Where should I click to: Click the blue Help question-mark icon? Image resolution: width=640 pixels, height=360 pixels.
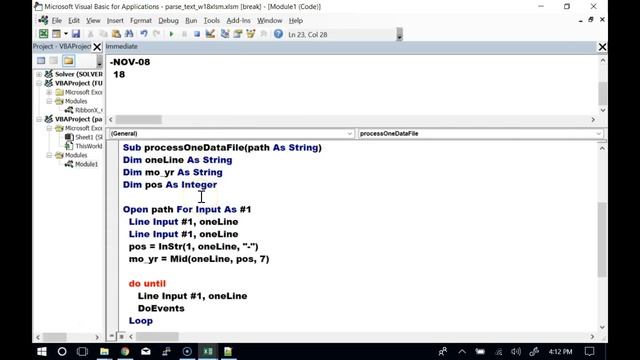(278, 34)
